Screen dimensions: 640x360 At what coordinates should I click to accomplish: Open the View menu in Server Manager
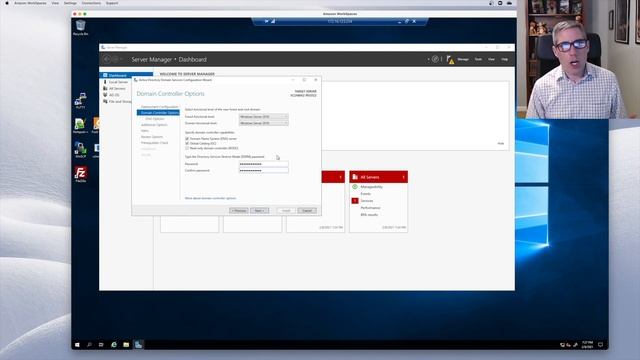[x=491, y=60]
